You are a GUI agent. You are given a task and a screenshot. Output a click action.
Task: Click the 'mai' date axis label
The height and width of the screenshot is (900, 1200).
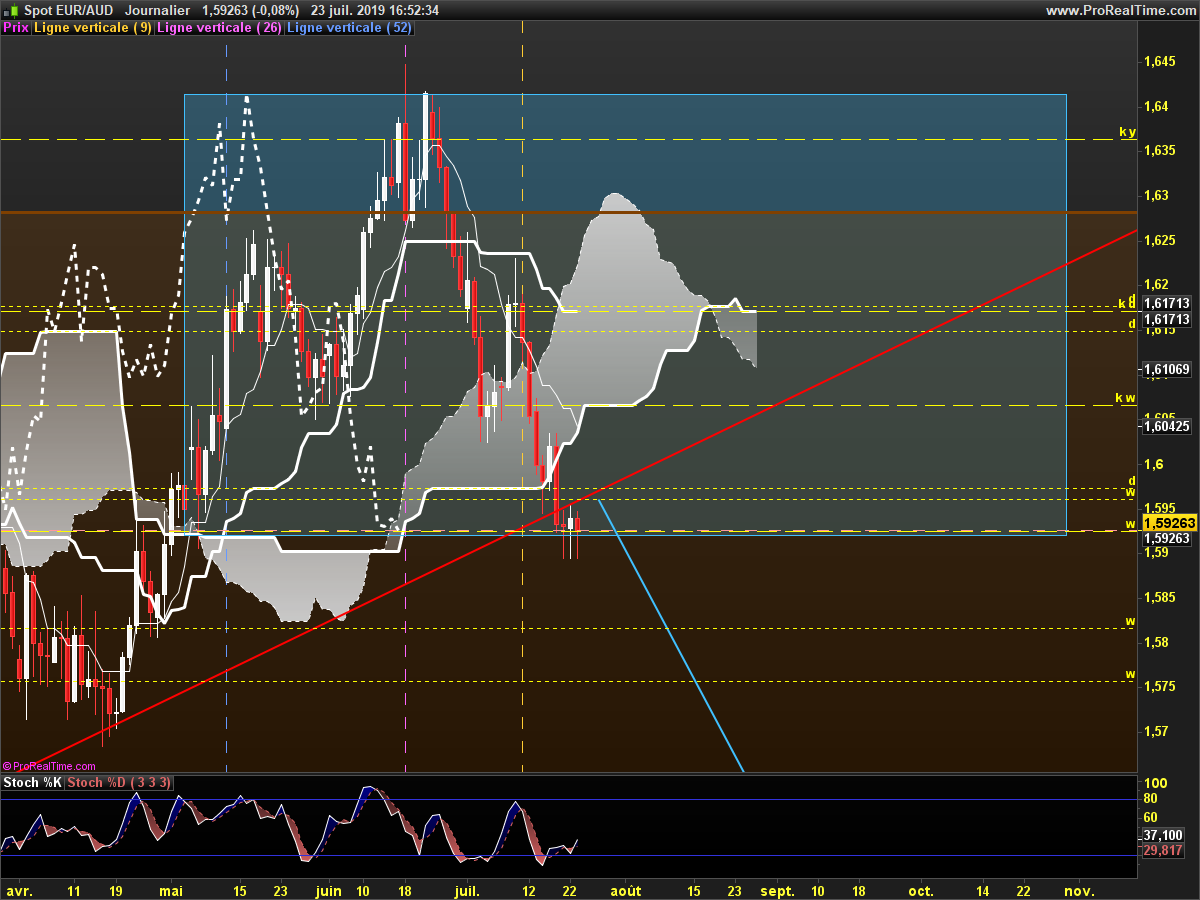point(172,890)
